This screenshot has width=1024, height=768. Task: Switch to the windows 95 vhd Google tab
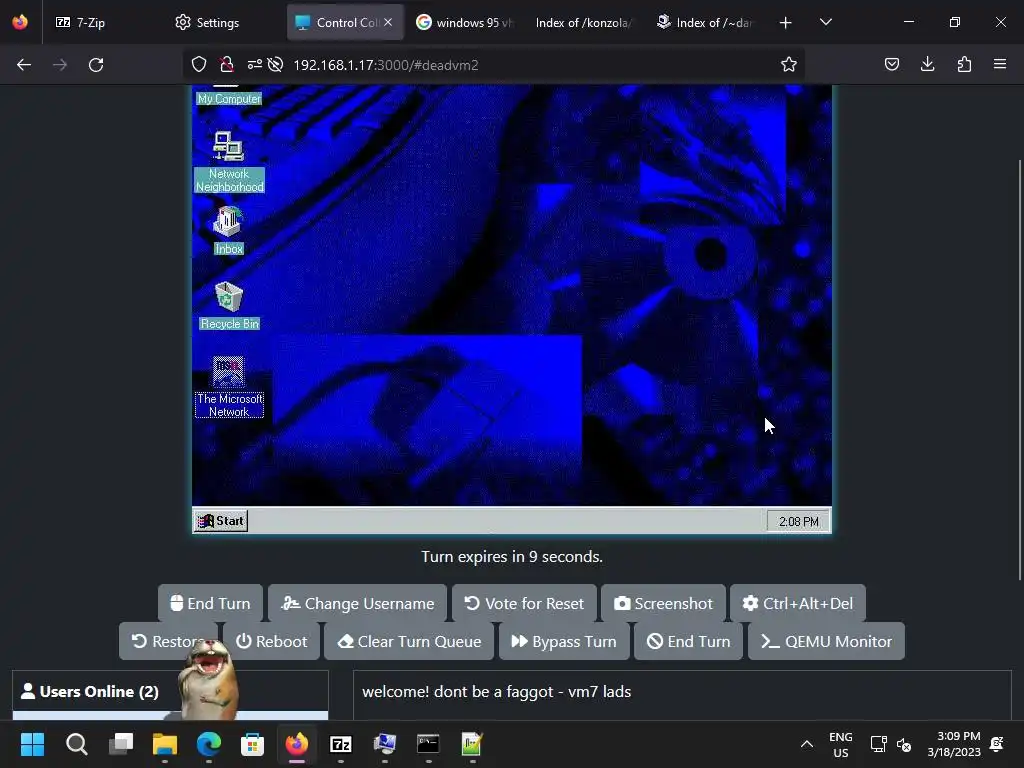(464, 22)
